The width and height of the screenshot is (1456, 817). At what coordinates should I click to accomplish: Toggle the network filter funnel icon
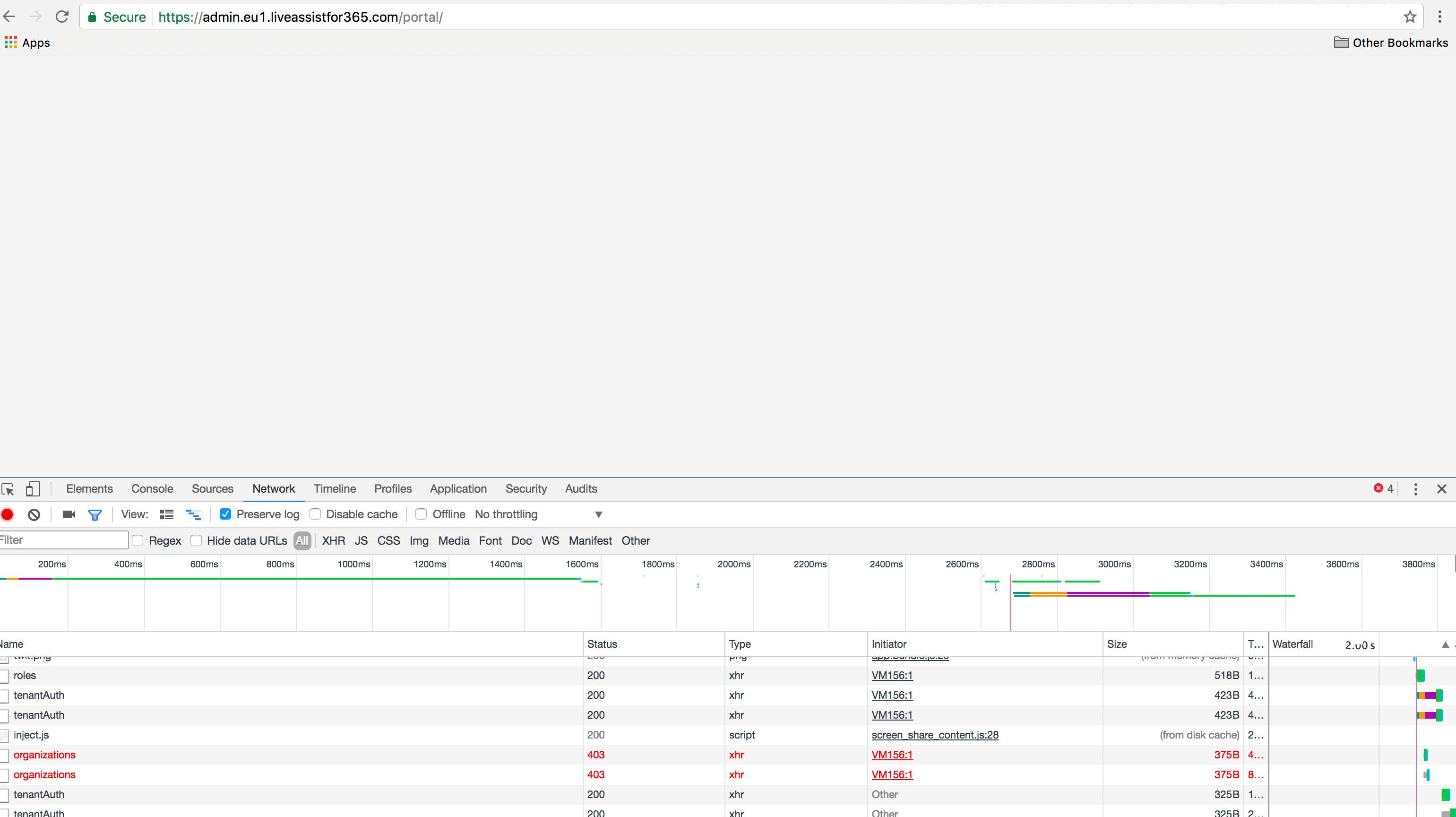(95, 514)
